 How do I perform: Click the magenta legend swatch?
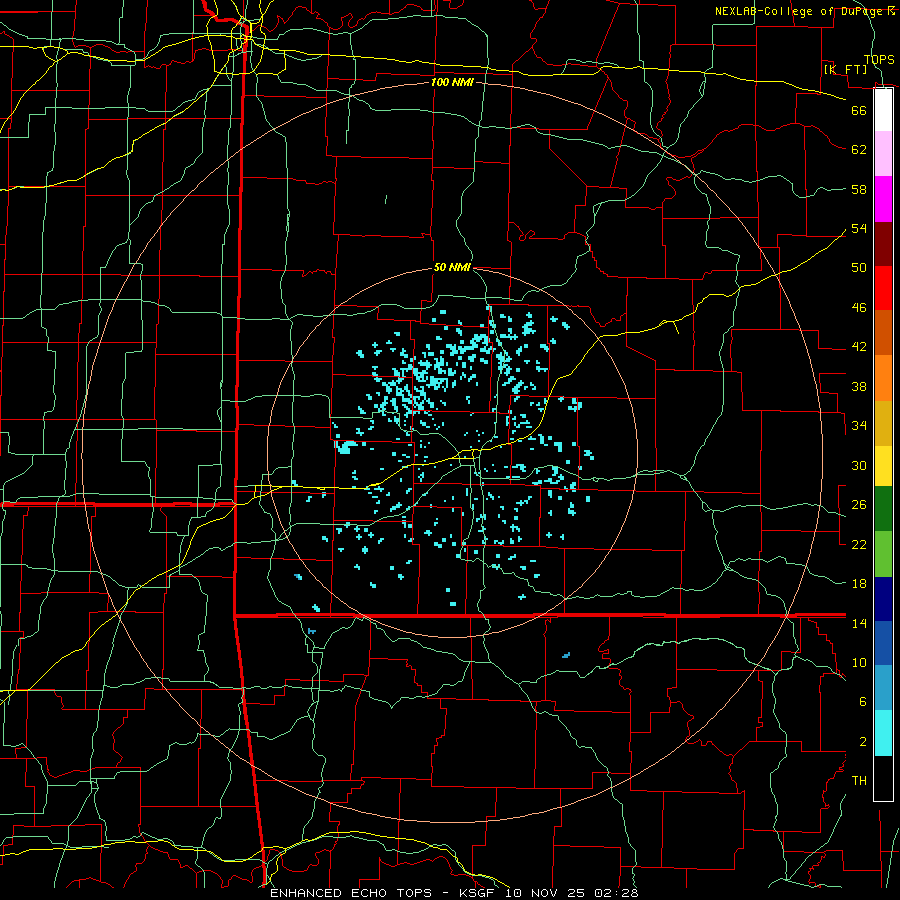coord(883,199)
